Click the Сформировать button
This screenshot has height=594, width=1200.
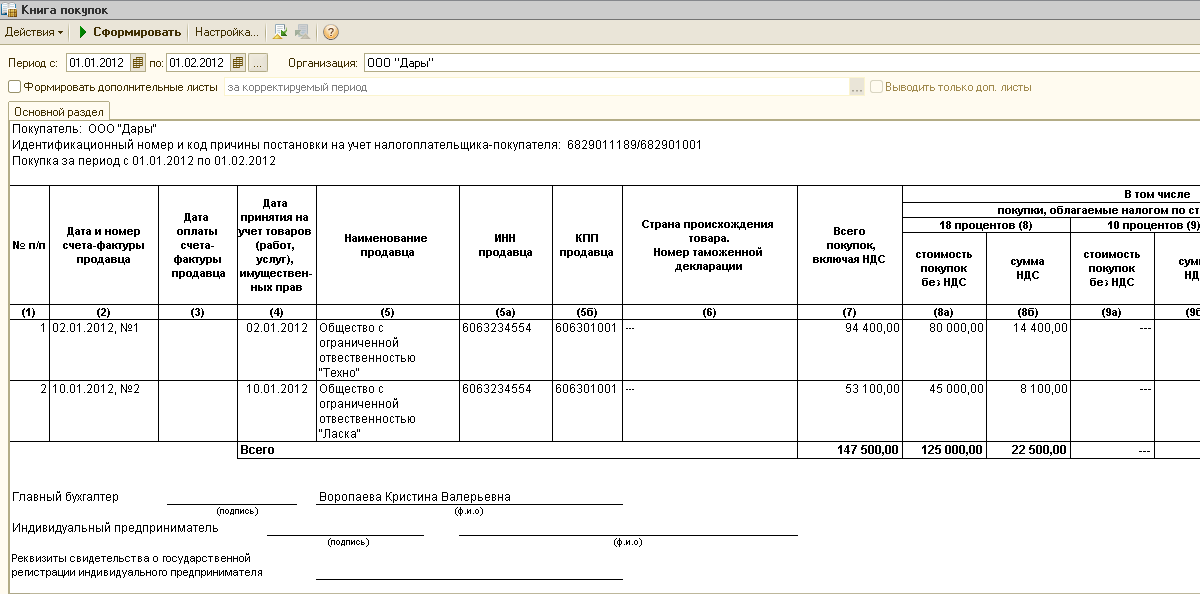point(128,32)
